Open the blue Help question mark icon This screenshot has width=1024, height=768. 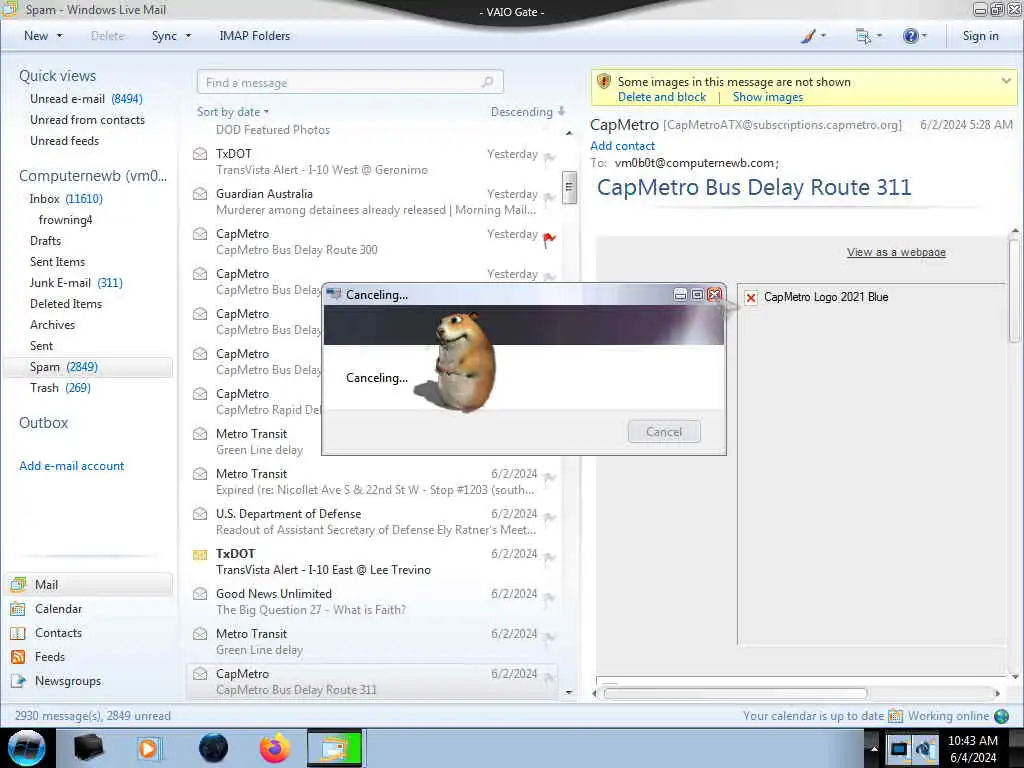pyautogui.click(x=910, y=36)
